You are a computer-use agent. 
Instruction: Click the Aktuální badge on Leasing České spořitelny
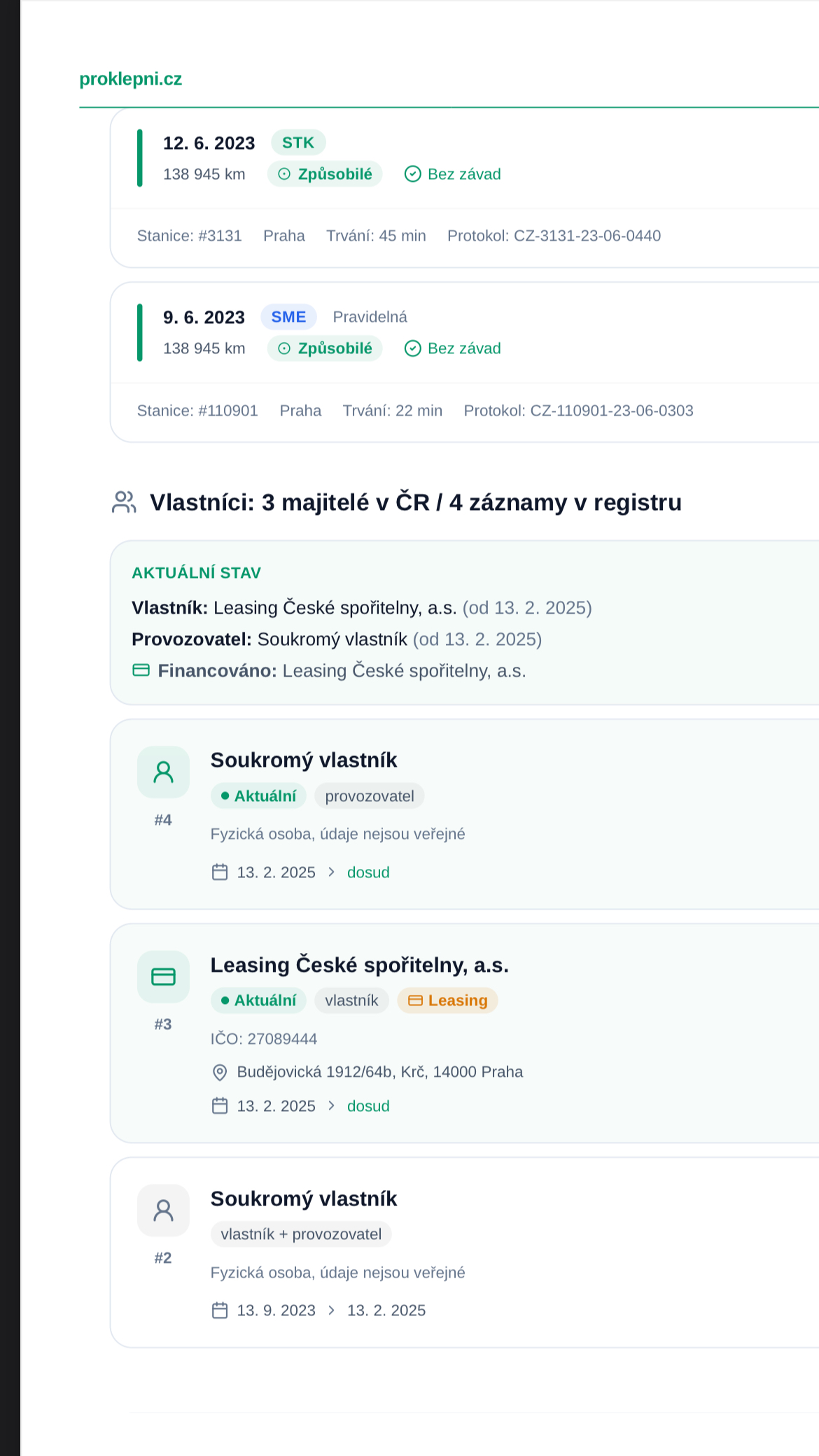pyautogui.click(x=258, y=1001)
